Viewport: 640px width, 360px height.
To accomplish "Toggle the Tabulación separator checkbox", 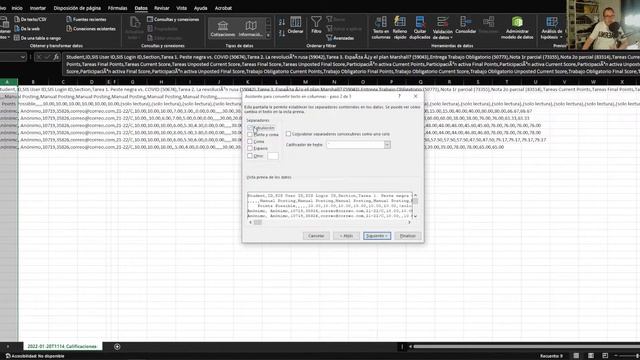I will 250,128.
